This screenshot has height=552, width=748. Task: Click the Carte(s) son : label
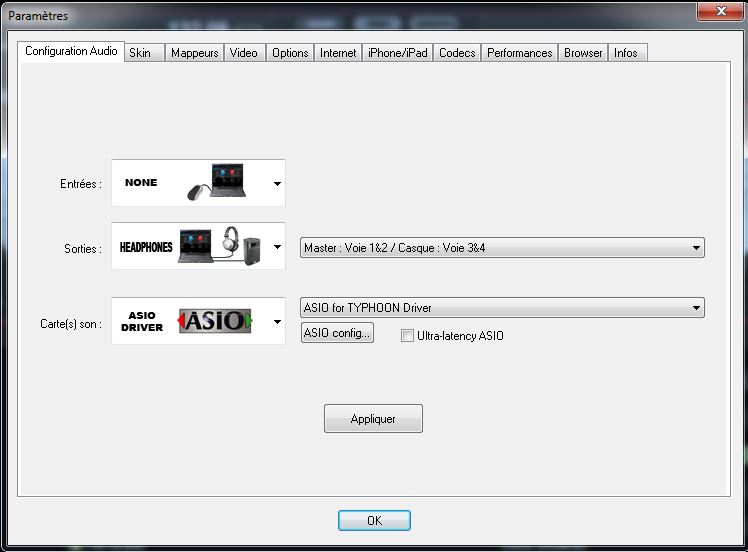click(71, 324)
